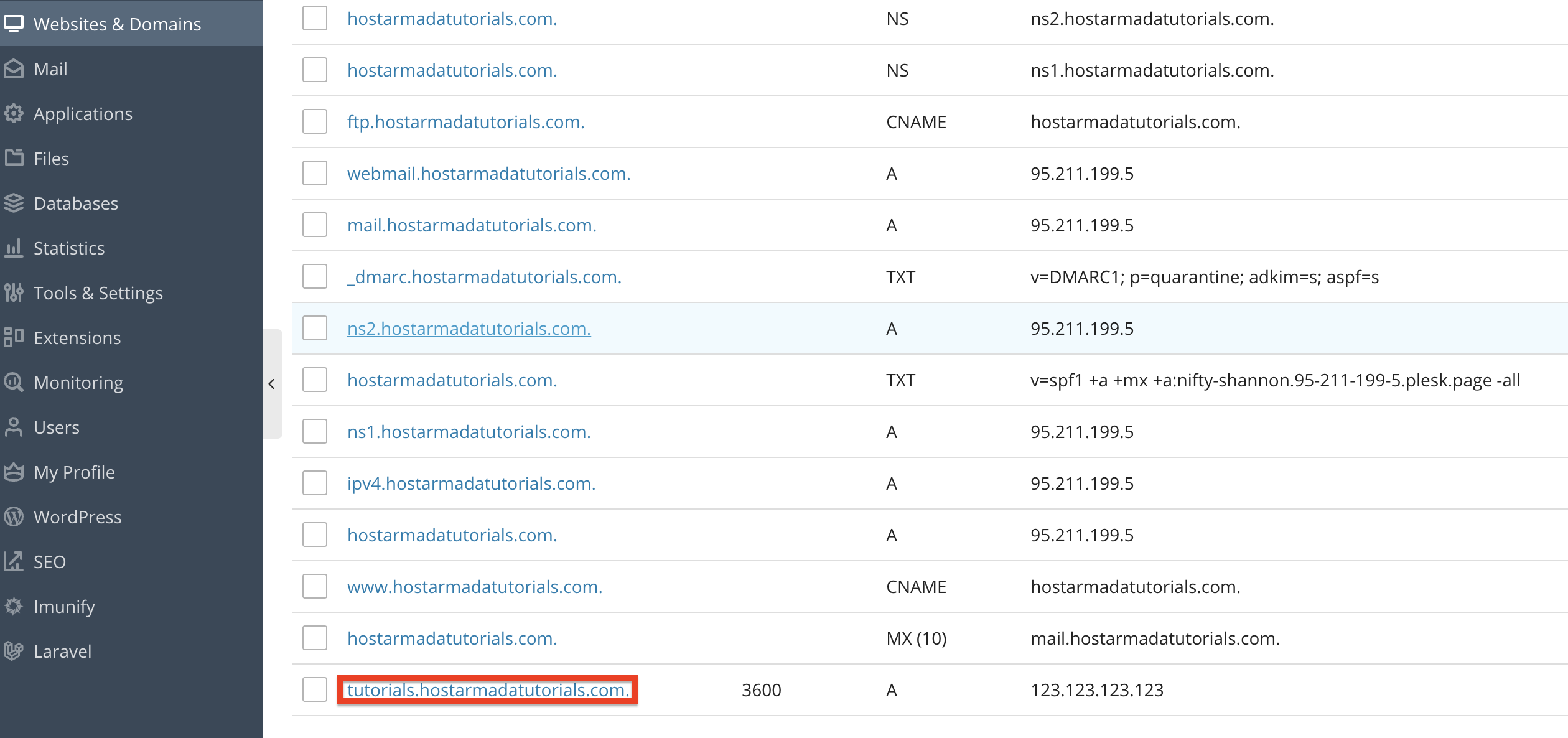The width and height of the screenshot is (1568, 738).
Task: Open the tutorials.hostarmadatutorials.com record link
Action: (488, 689)
